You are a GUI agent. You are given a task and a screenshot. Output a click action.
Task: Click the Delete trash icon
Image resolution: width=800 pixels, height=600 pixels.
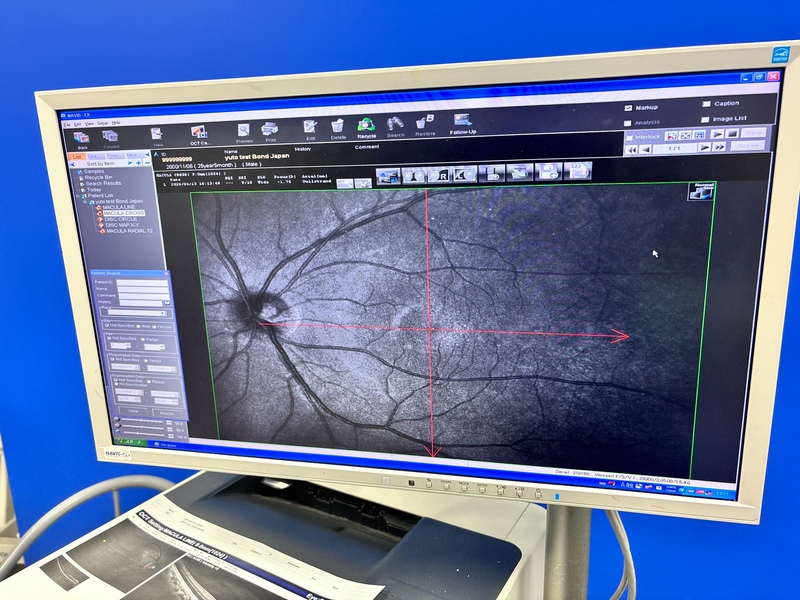coord(338,129)
